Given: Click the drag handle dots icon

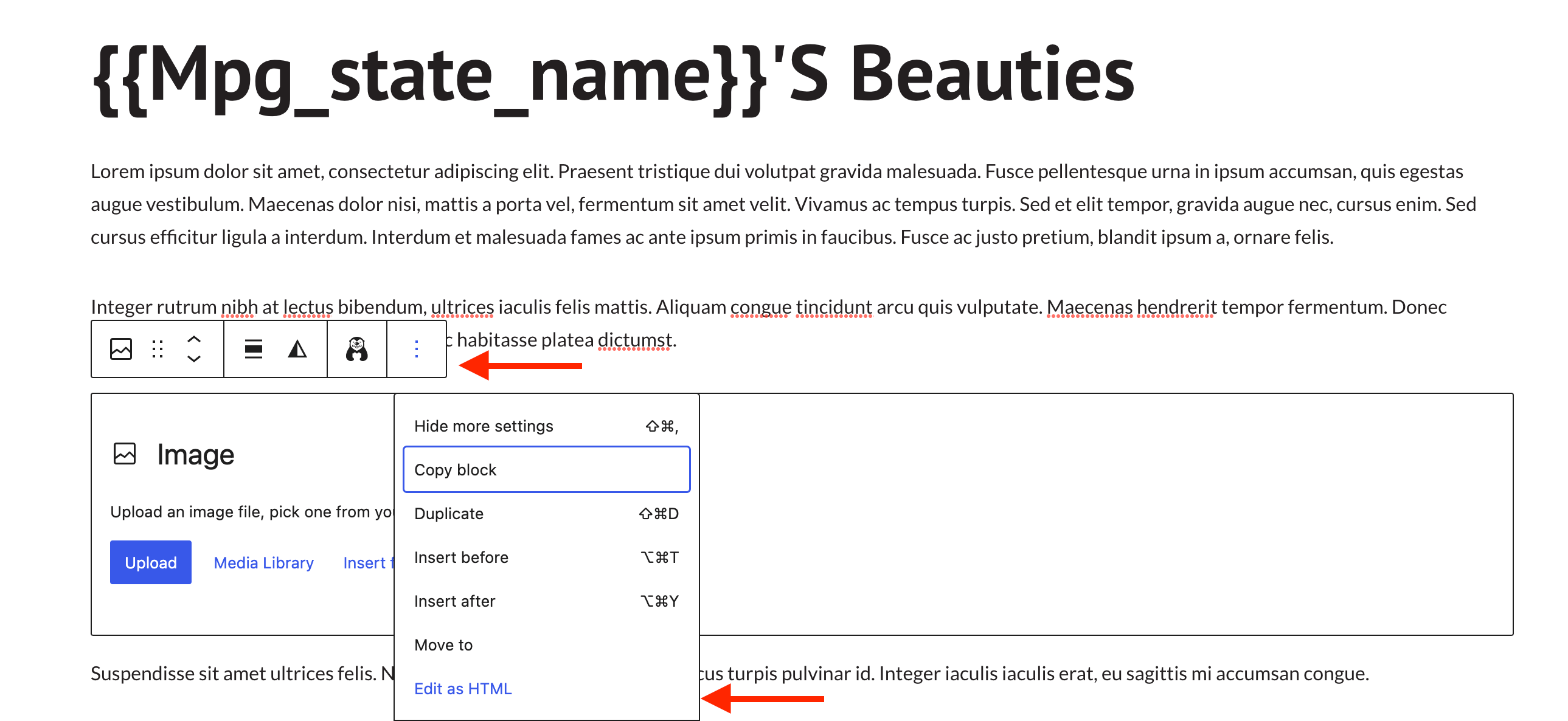Looking at the screenshot, I should pos(158,349).
